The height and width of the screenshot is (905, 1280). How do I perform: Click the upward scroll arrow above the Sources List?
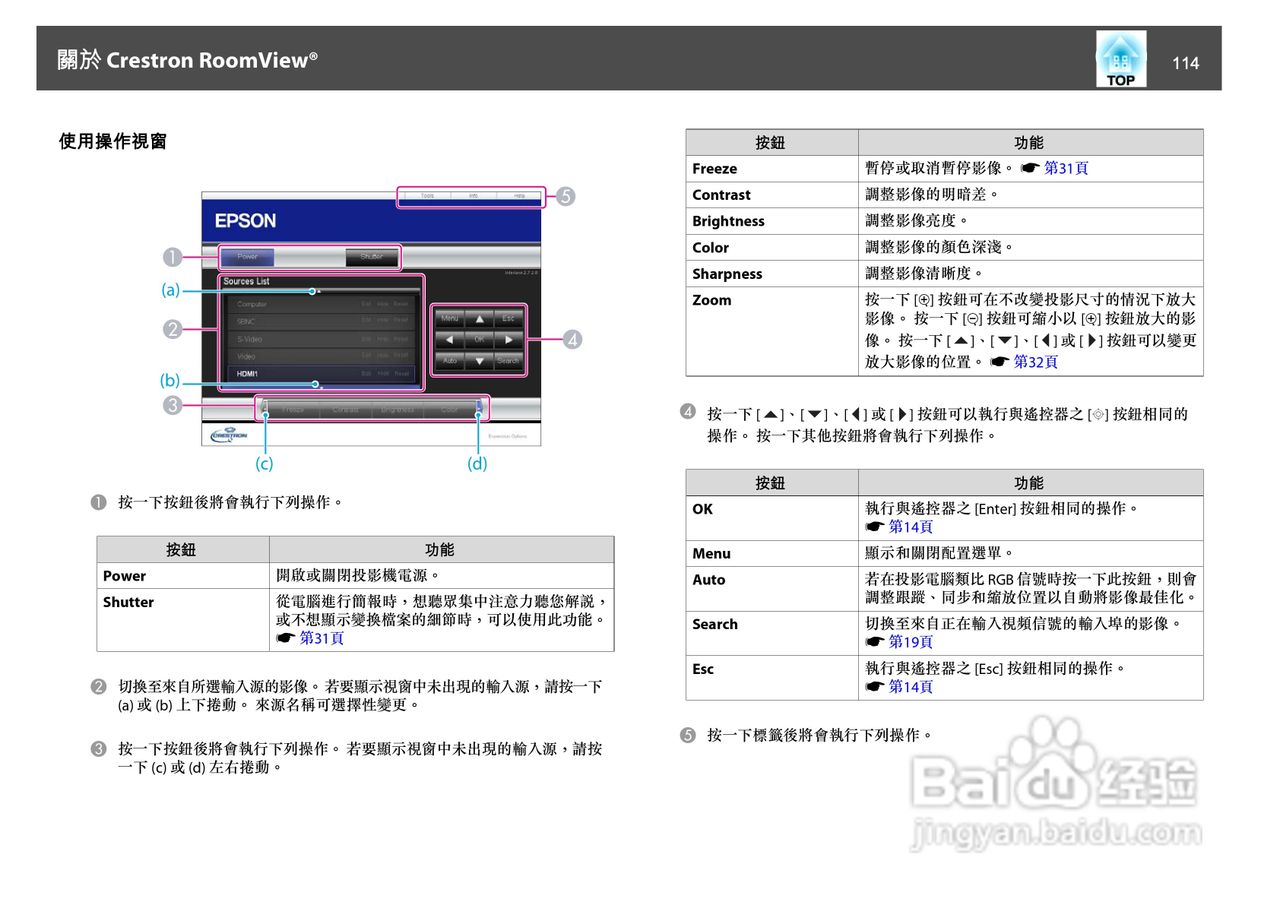tap(319, 290)
